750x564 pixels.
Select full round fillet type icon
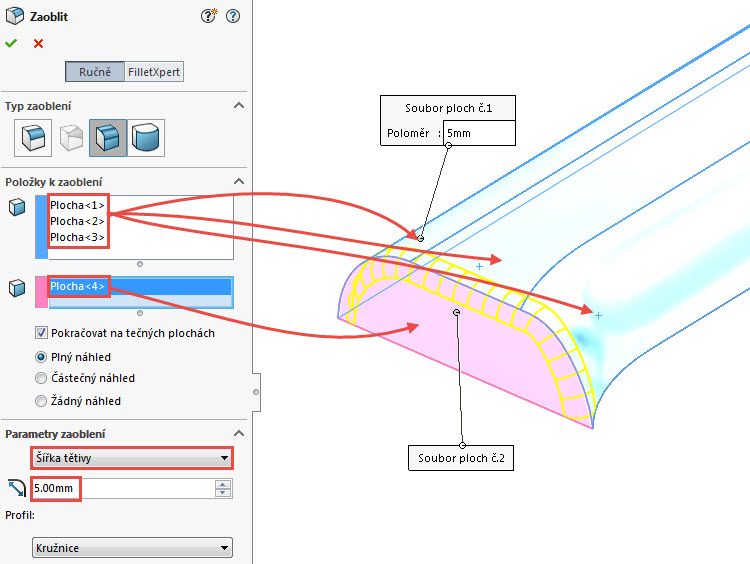(146, 138)
